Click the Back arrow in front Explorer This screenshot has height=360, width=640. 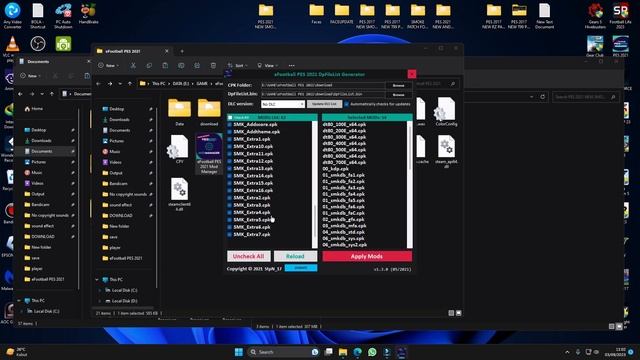[x=99, y=84]
